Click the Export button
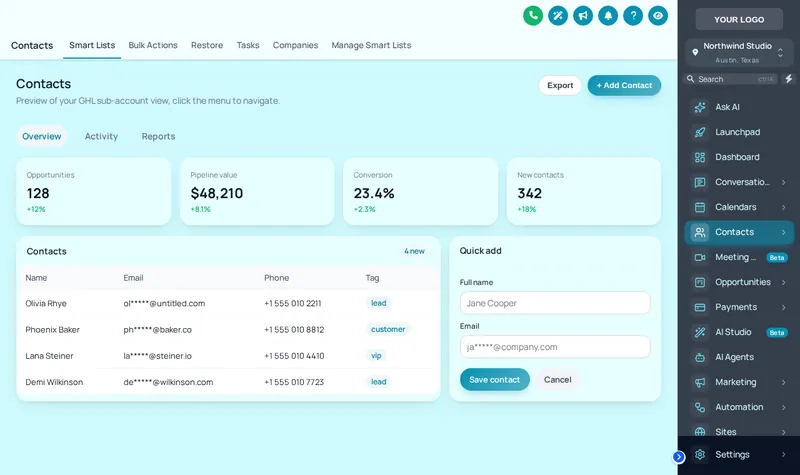 click(560, 85)
